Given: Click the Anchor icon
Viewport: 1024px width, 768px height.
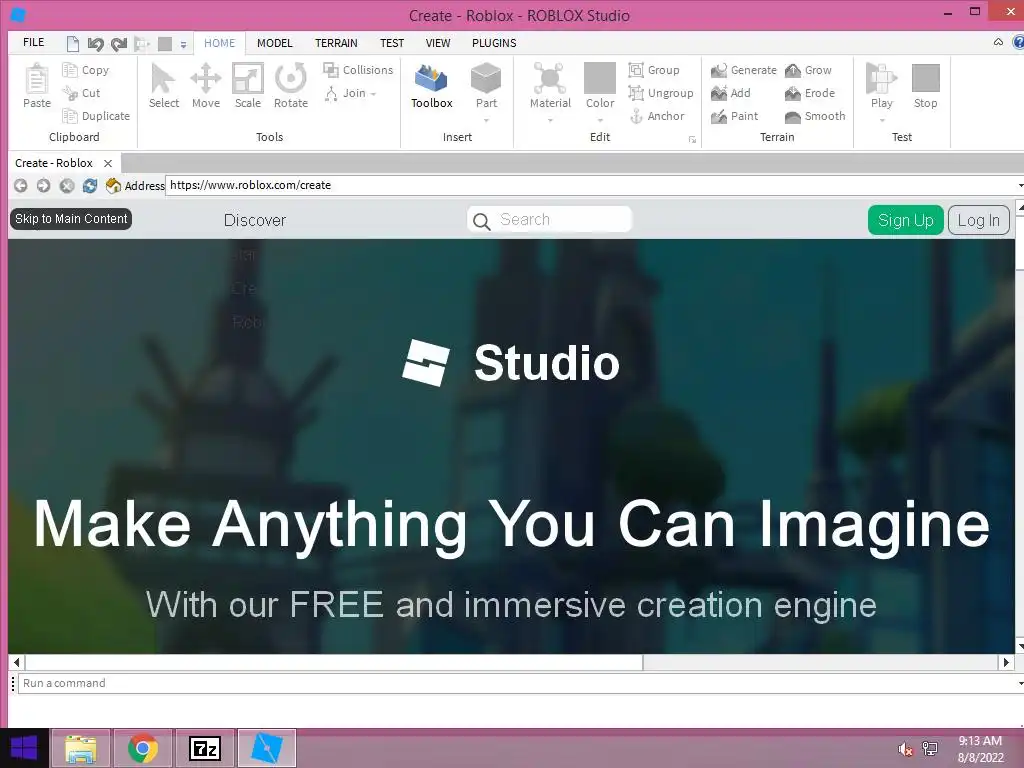Looking at the screenshot, I should 637,116.
